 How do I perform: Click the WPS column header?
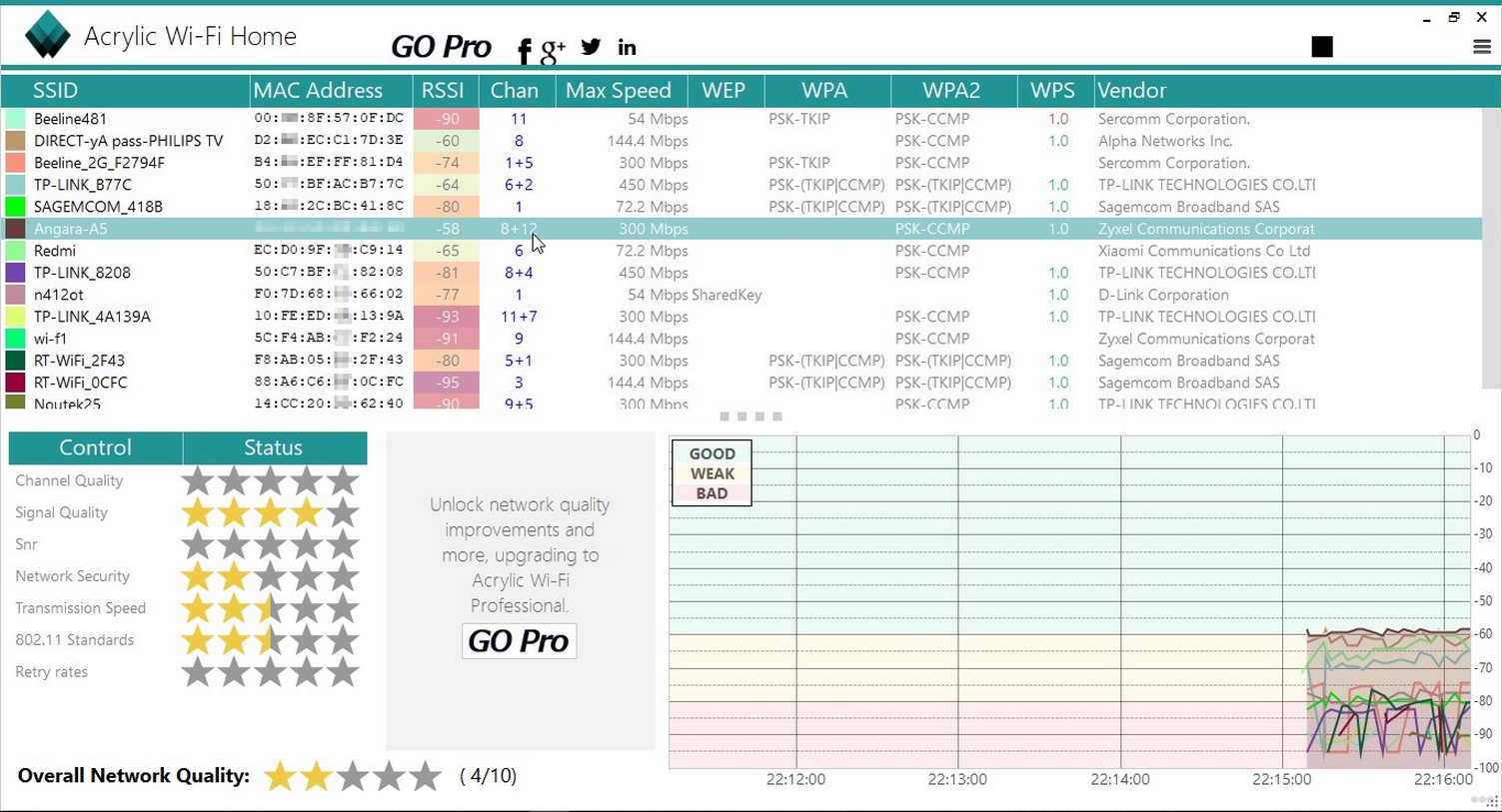pos(1055,90)
